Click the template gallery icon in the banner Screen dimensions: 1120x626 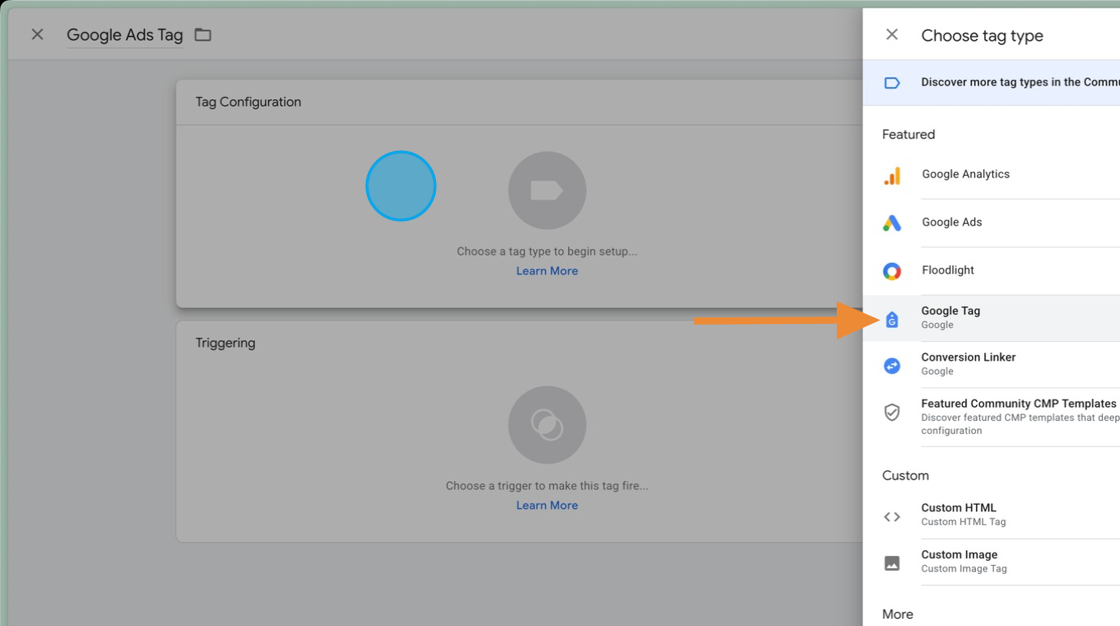click(891, 82)
